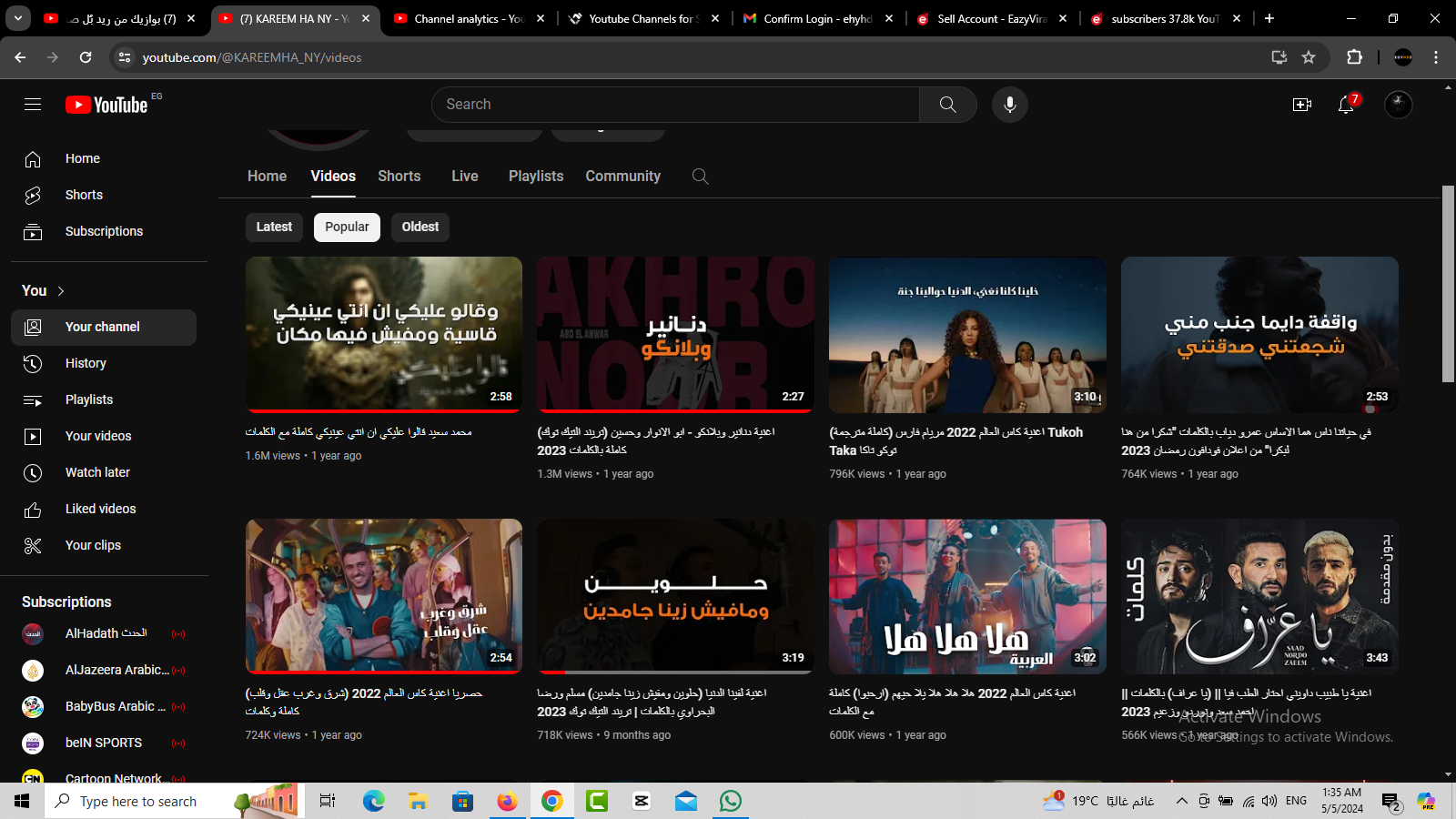Open the notifications bell

pyautogui.click(x=1346, y=105)
